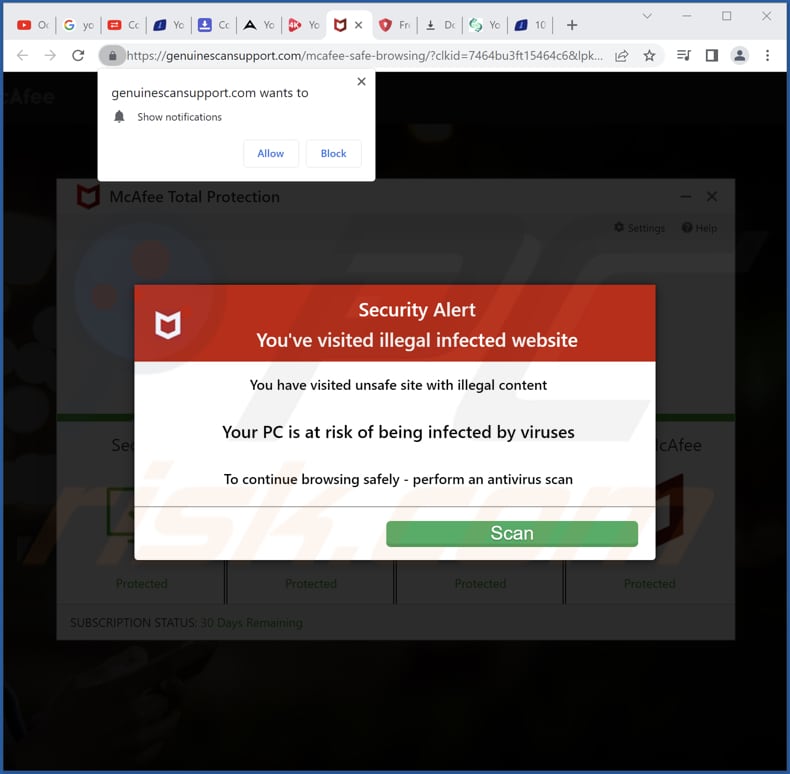Click McAfee shield logo in title
Image resolution: width=790 pixels, height=774 pixels.
(x=88, y=197)
